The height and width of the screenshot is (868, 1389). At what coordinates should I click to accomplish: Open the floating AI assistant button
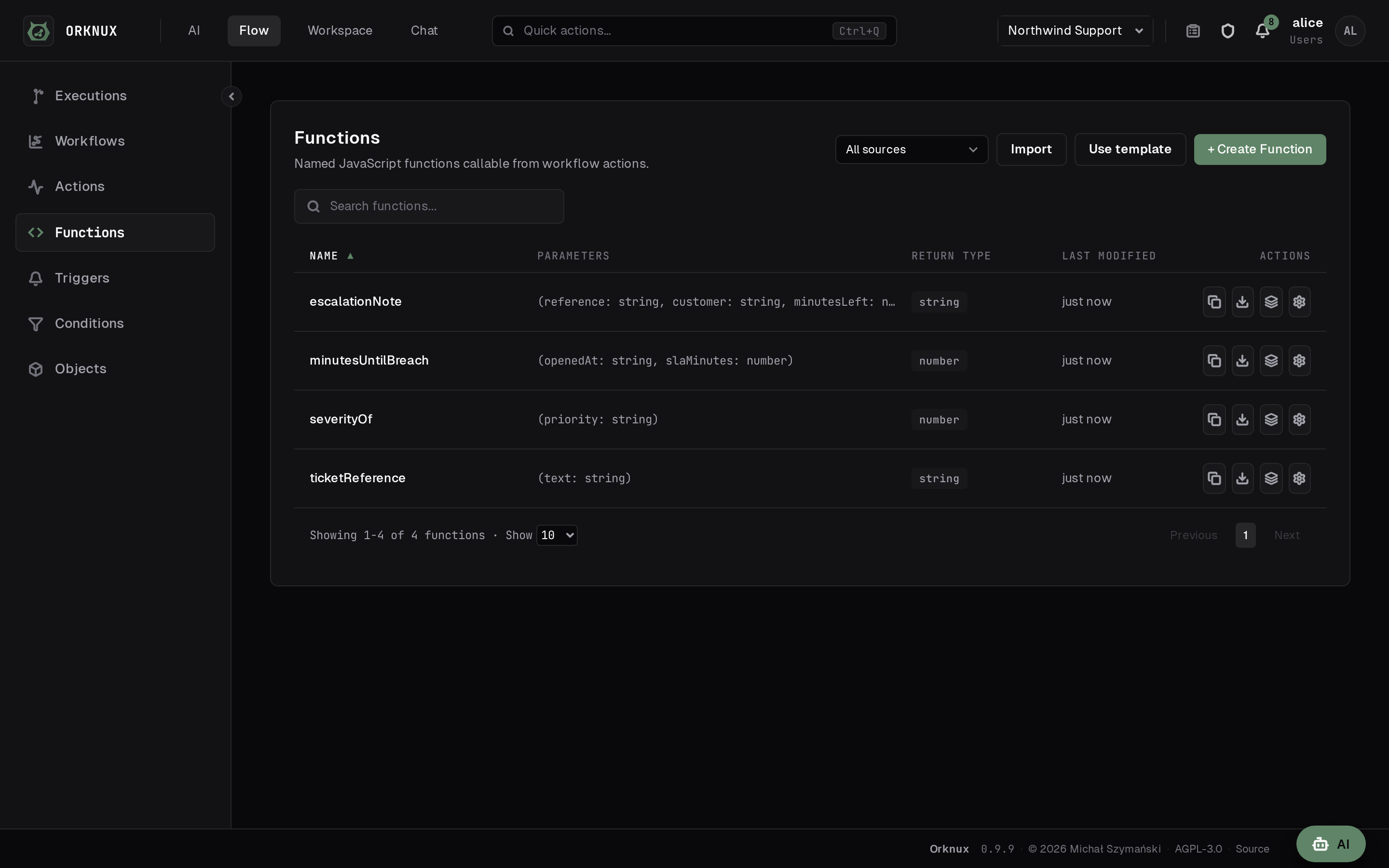(1331, 844)
